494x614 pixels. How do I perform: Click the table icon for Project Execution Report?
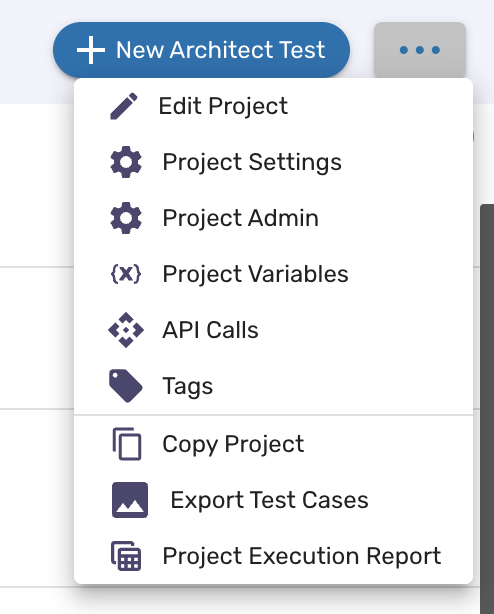(126, 556)
